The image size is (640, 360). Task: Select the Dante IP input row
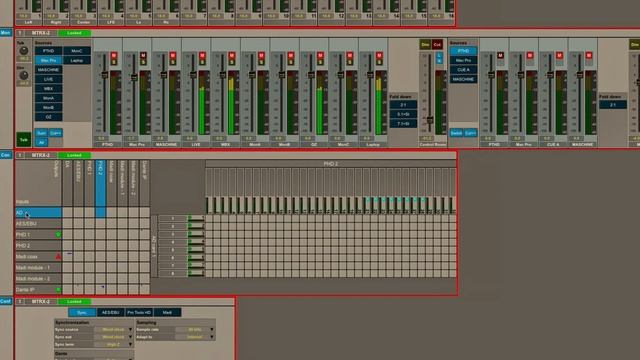(x=38, y=290)
